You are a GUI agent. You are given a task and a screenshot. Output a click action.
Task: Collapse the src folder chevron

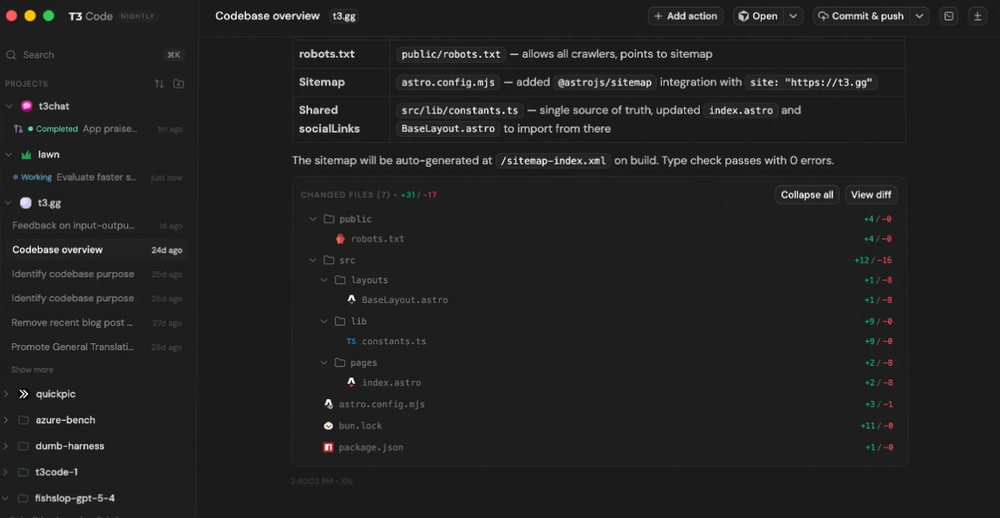pos(312,260)
